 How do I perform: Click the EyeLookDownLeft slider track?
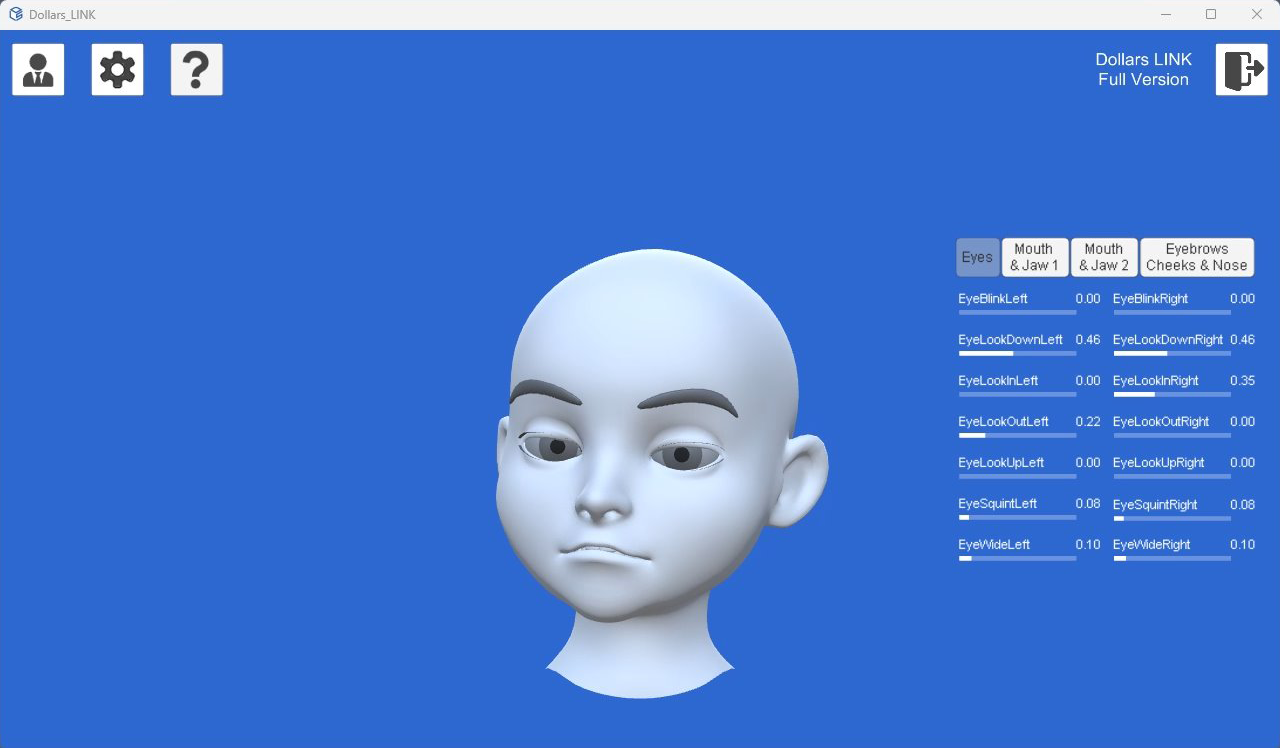tap(1017, 353)
